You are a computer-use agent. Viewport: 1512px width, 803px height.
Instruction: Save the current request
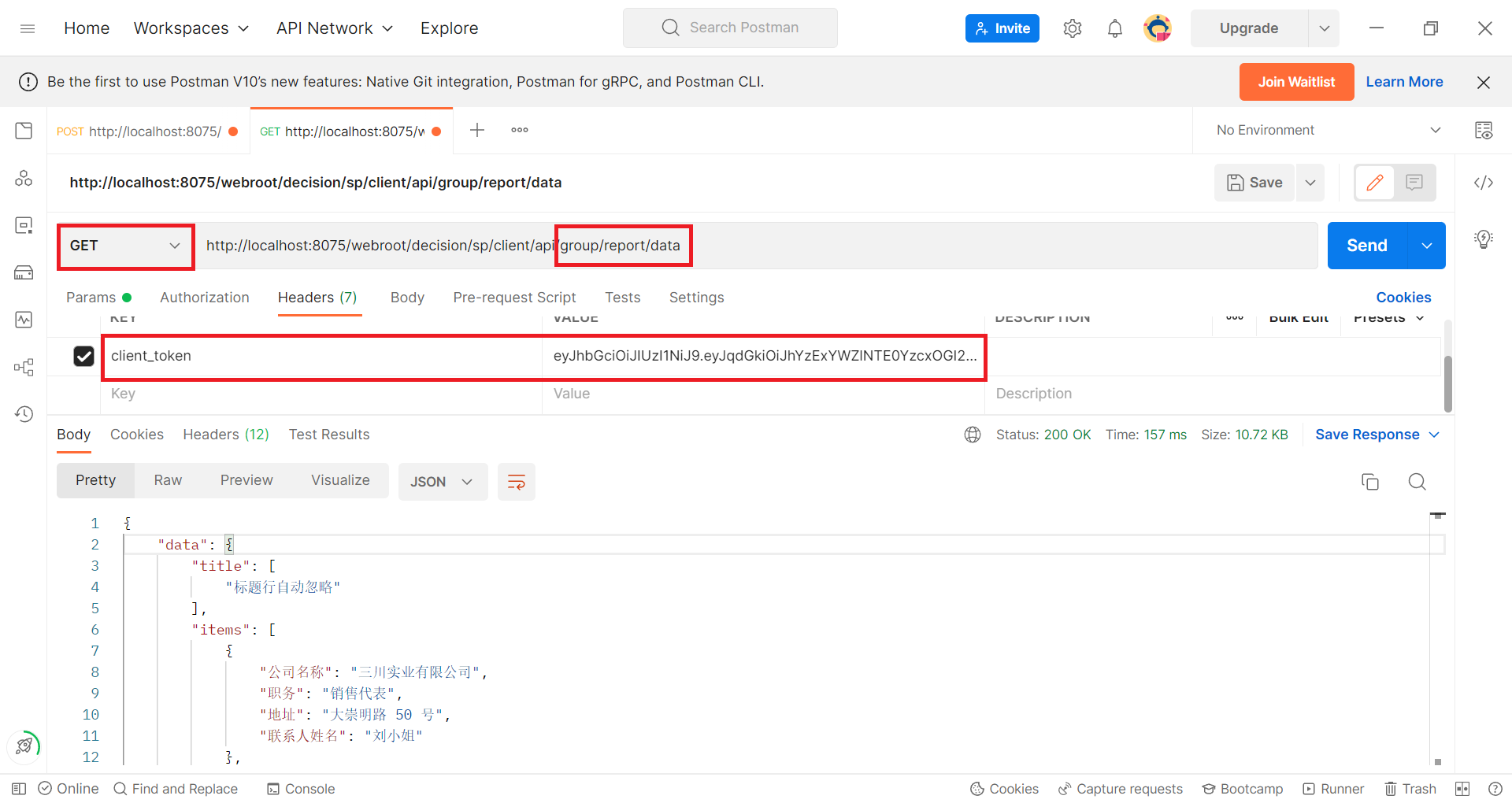point(1254,183)
